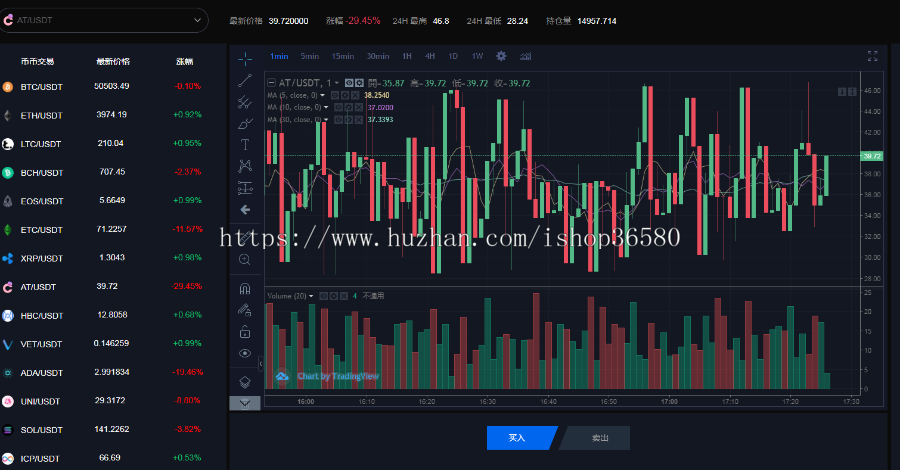The width and height of the screenshot is (900, 470).
Task: Remove the MA (5, close, 0) indicator
Action: coord(355,95)
